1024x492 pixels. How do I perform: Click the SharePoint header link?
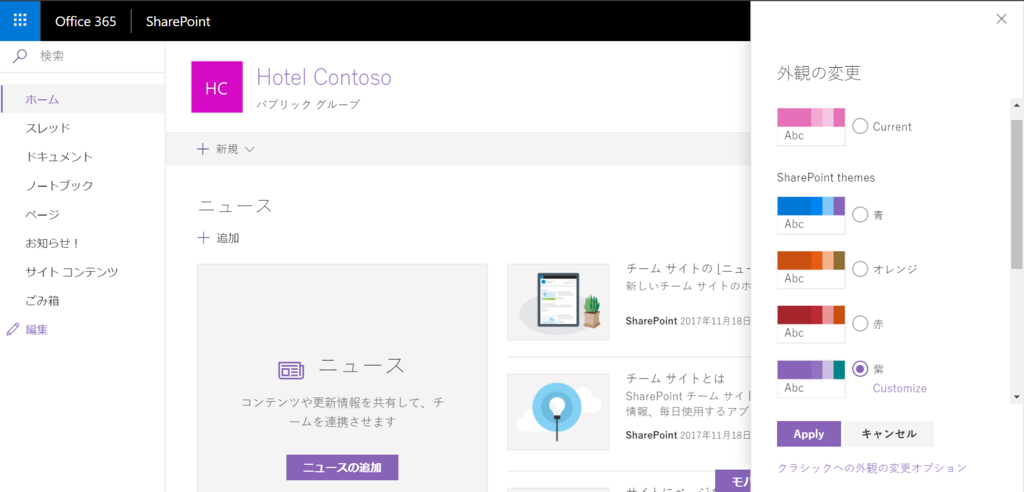(x=178, y=21)
